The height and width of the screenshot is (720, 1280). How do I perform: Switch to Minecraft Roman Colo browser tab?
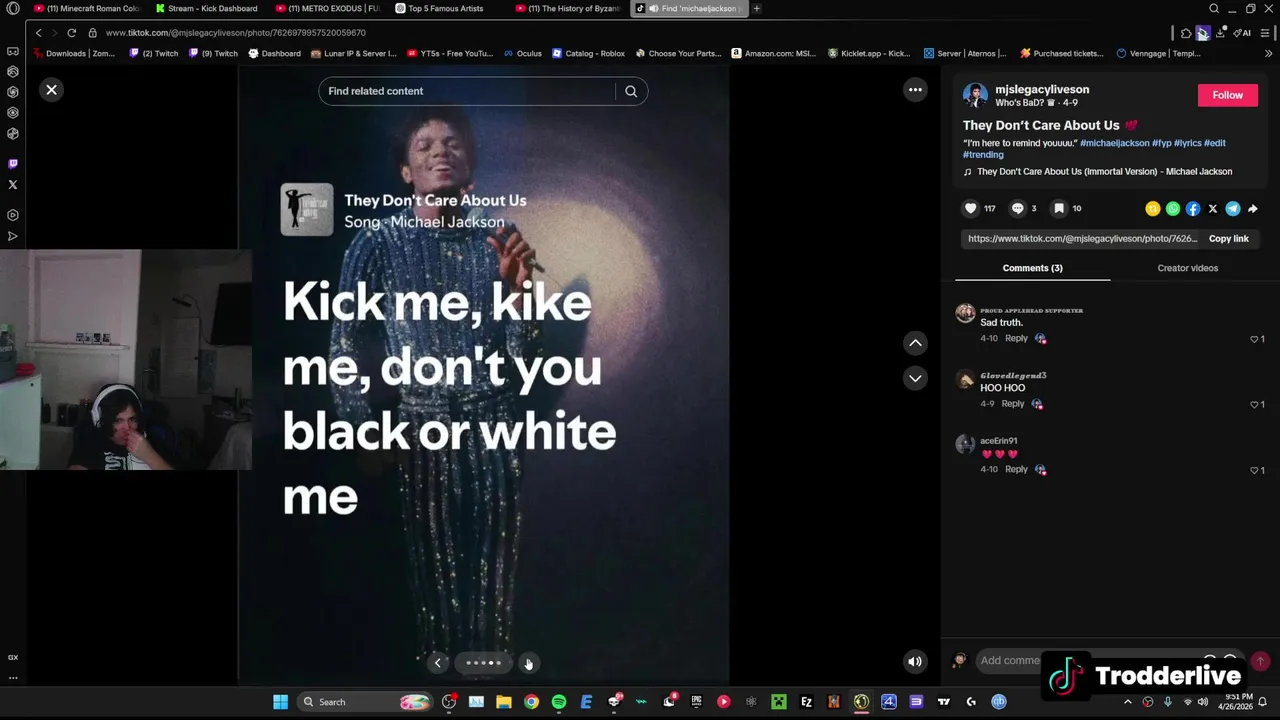86,8
